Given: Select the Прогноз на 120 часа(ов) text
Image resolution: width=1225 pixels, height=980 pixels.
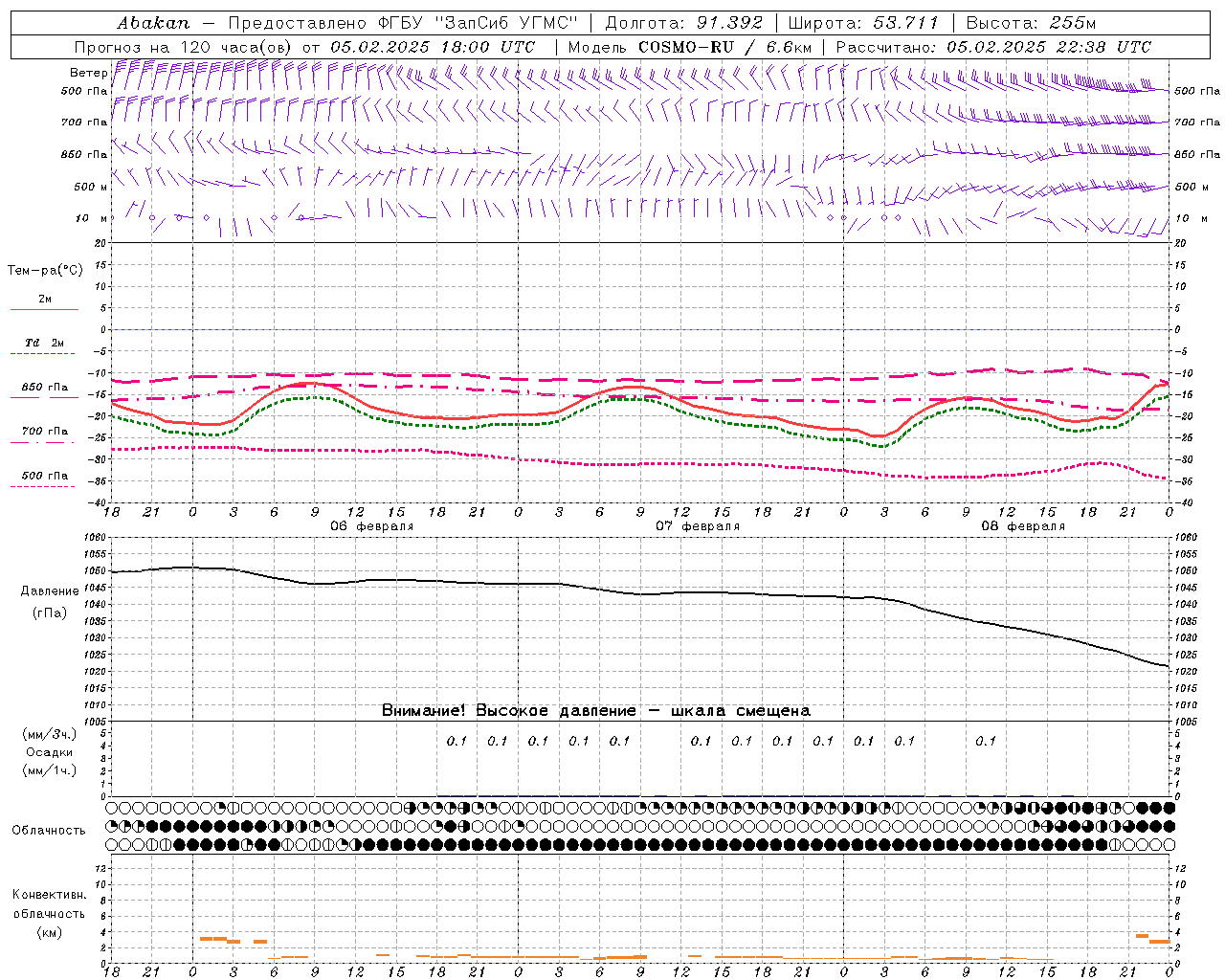Looking at the screenshot, I should pos(184,47).
